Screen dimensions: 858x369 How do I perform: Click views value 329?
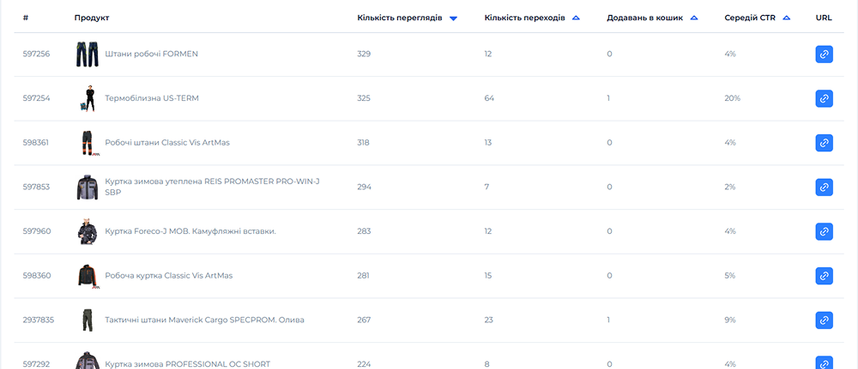[364, 54]
